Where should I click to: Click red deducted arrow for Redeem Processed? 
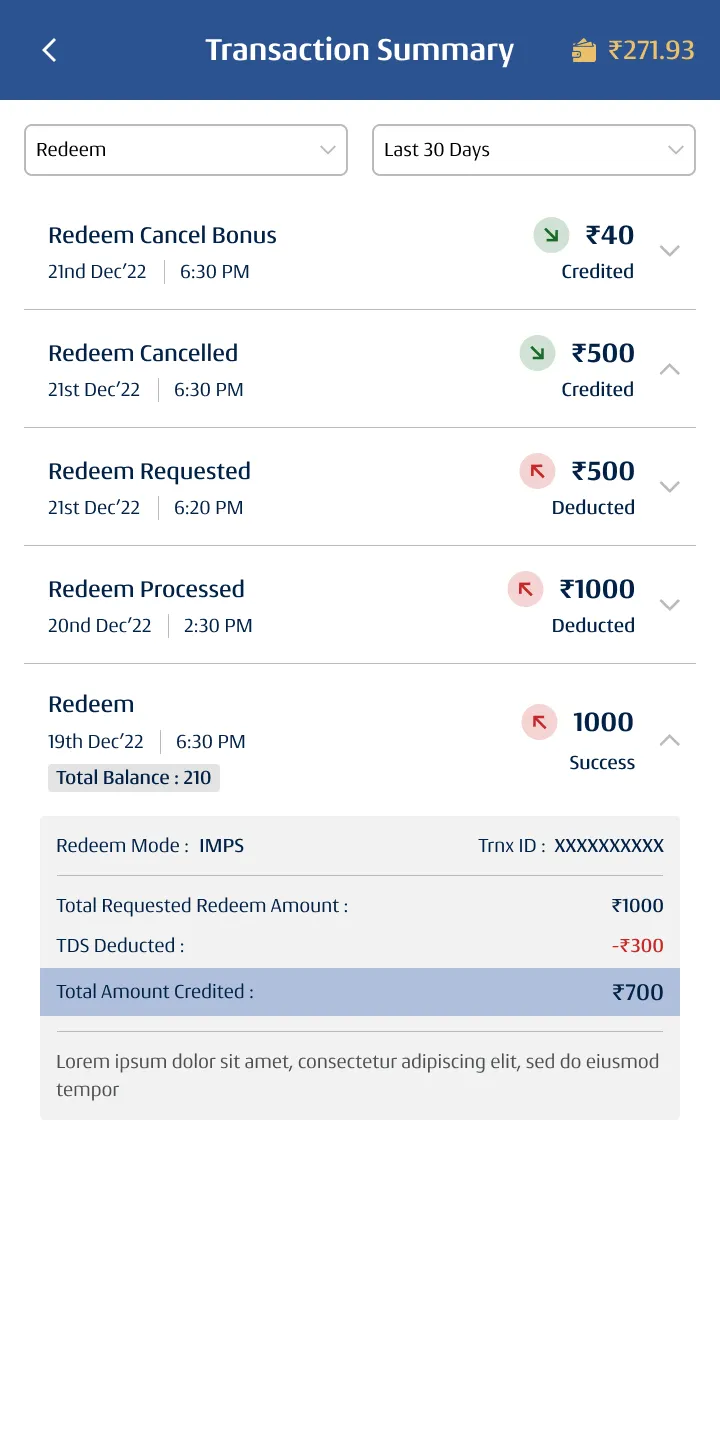pos(525,589)
